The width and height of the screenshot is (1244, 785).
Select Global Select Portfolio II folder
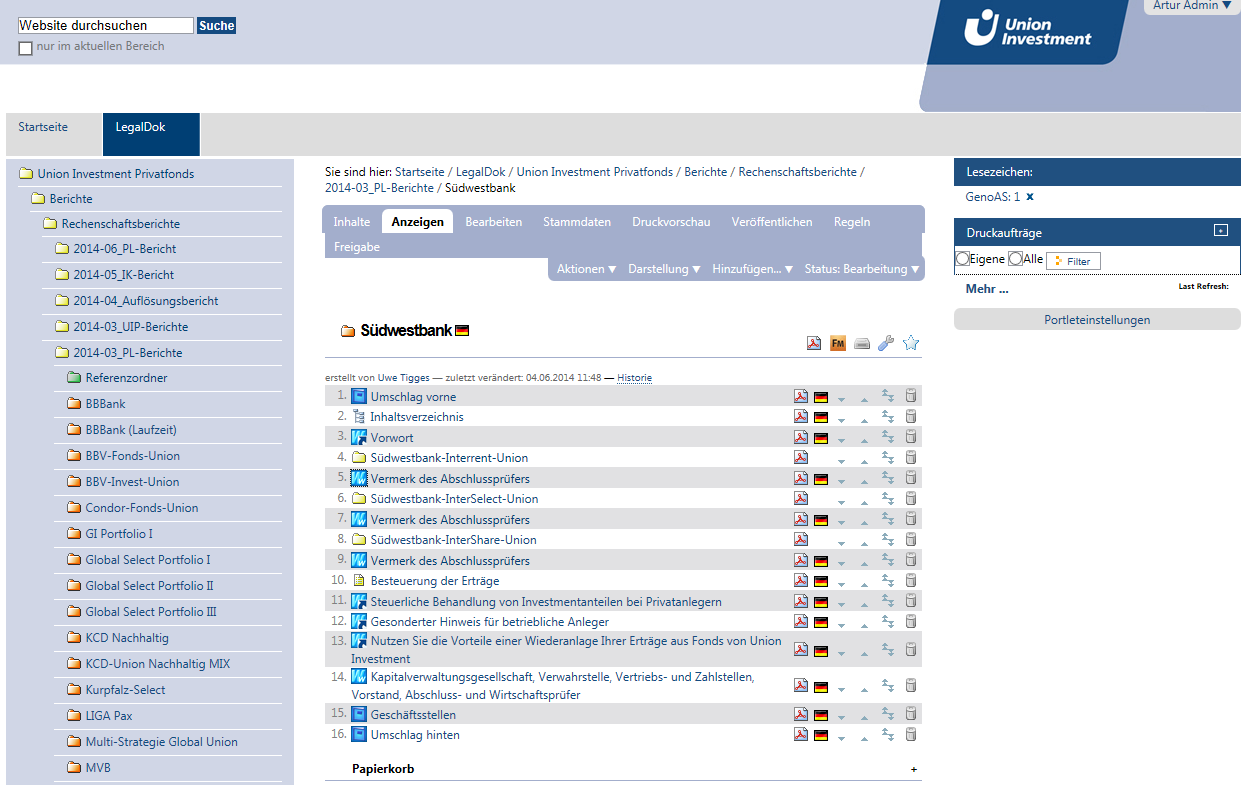150,586
